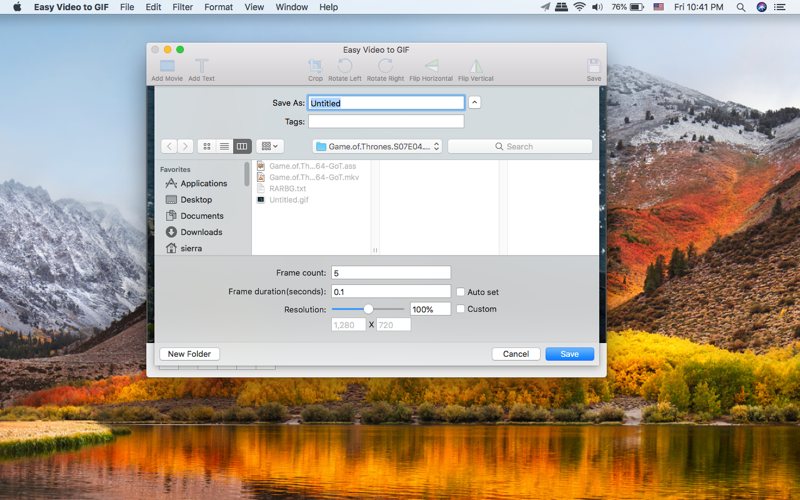Click the Rotate Left icon
Viewport: 800px width, 500px height.
(x=345, y=66)
